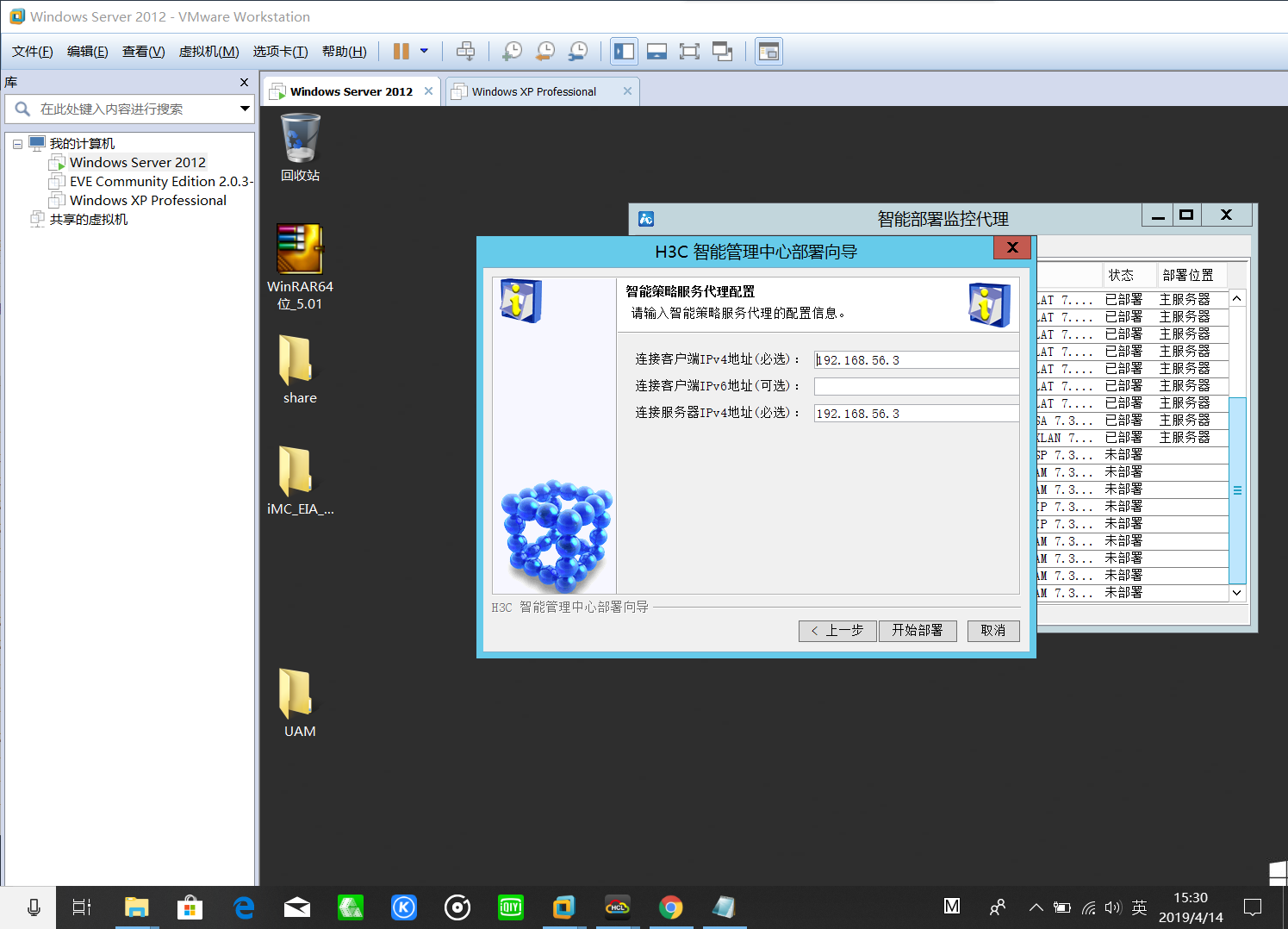Select 我的计算机 in the library tree
The width and height of the screenshot is (1288, 929).
coord(82,143)
